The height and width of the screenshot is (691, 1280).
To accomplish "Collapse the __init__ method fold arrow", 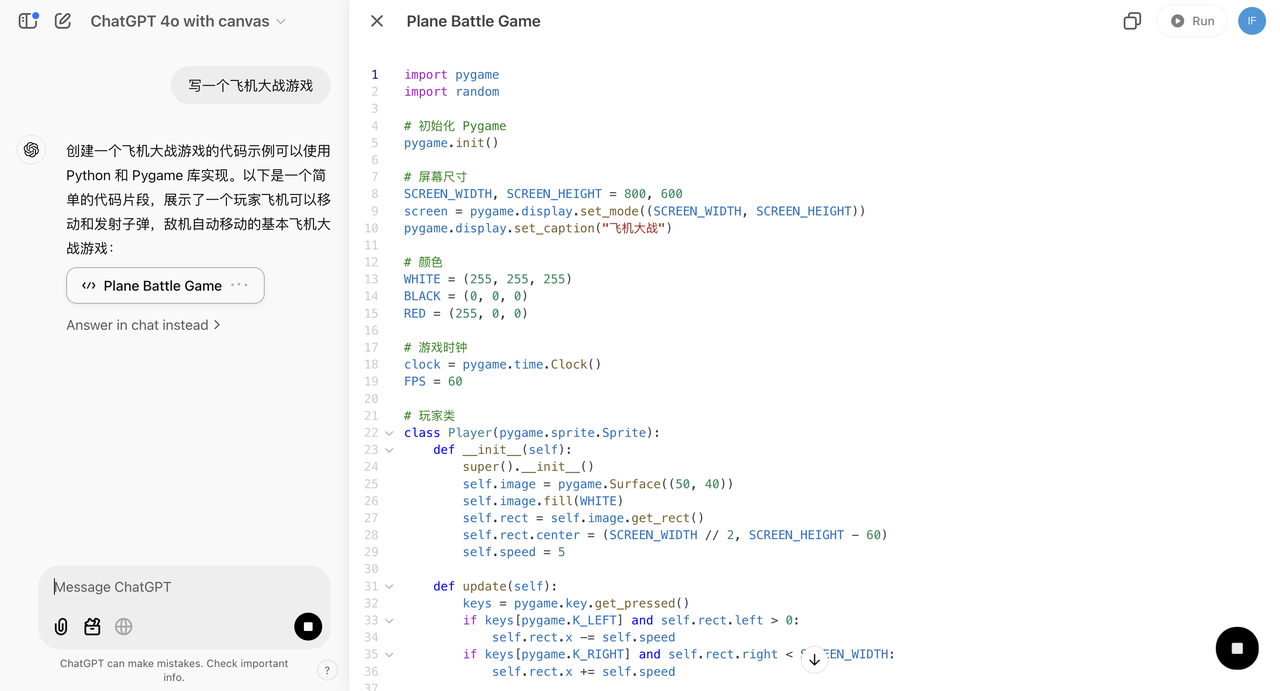I will point(390,451).
